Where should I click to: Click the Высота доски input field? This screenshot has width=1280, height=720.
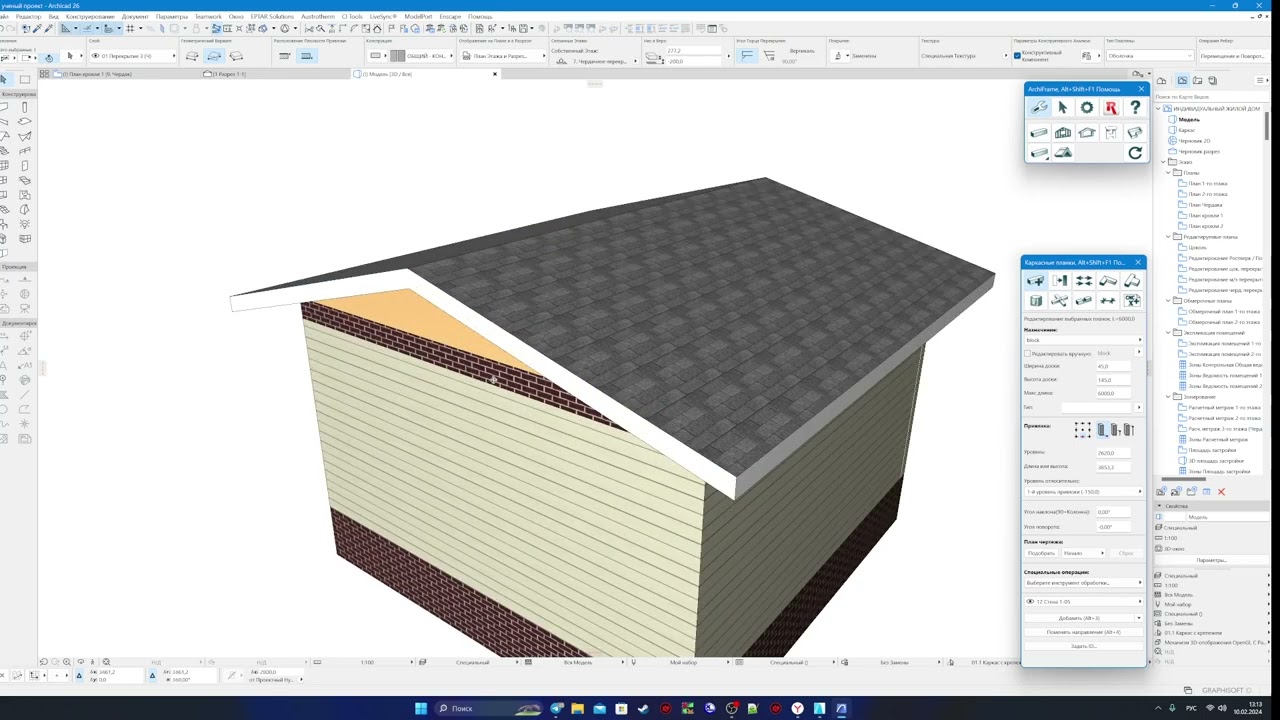tap(1113, 380)
